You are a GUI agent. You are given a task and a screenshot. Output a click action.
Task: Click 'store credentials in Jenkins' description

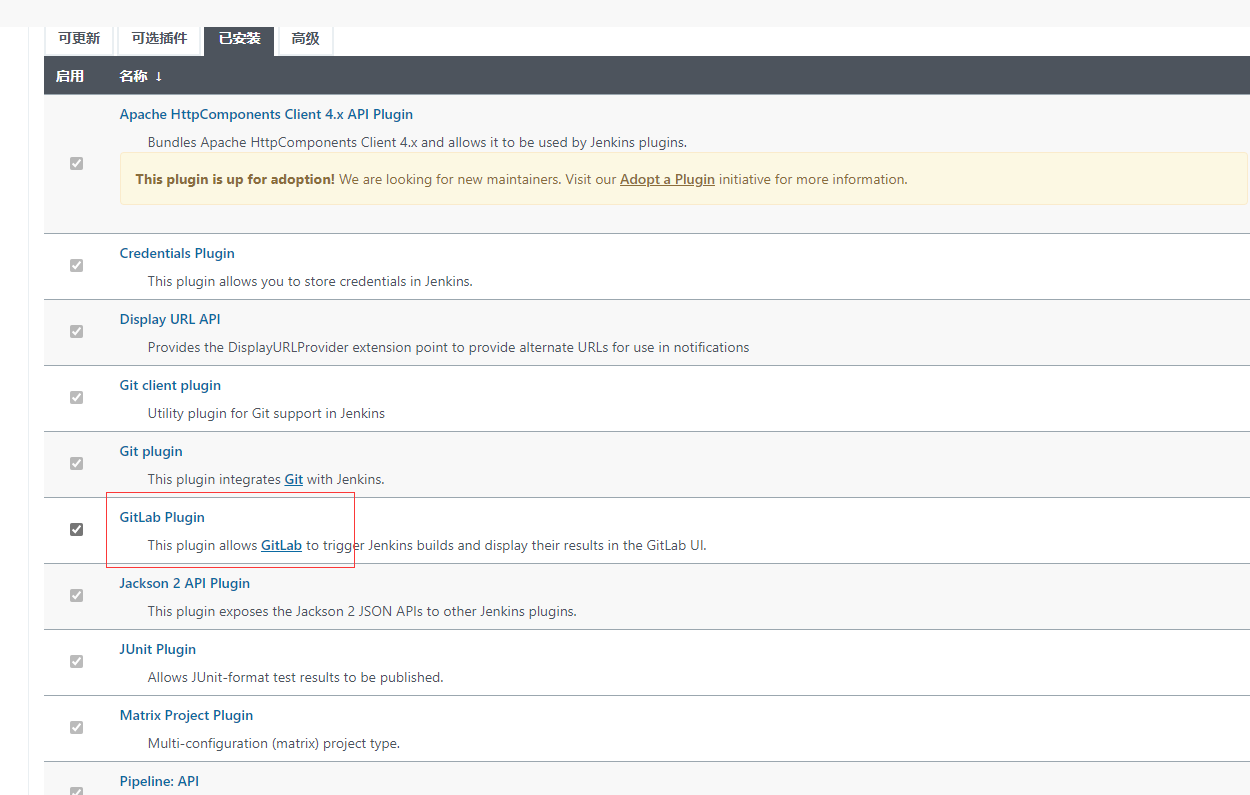click(310, 281)
